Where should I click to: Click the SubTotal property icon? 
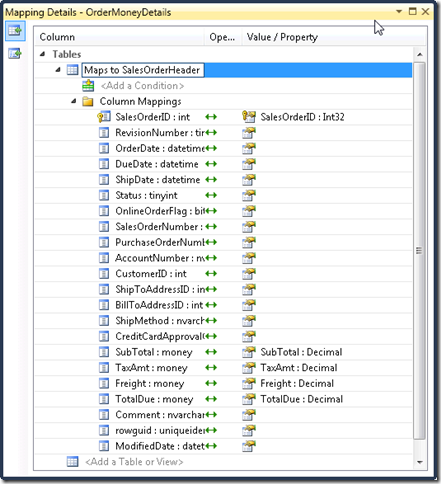(249, 352)
